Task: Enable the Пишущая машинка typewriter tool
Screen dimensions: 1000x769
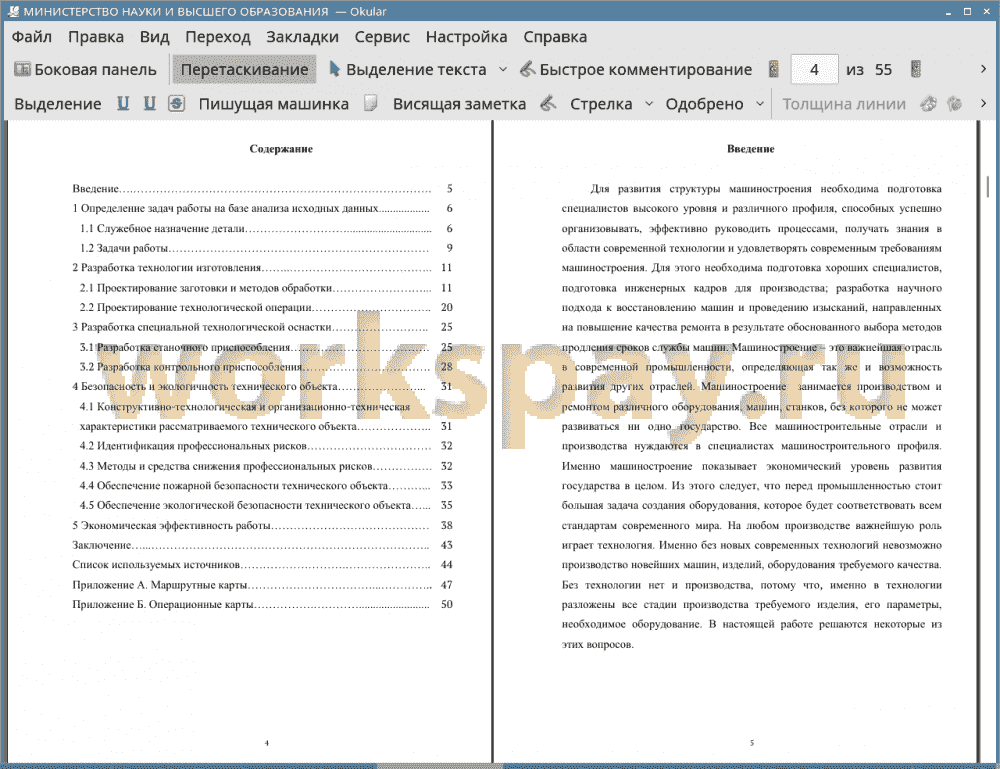Action: (274, 104)
